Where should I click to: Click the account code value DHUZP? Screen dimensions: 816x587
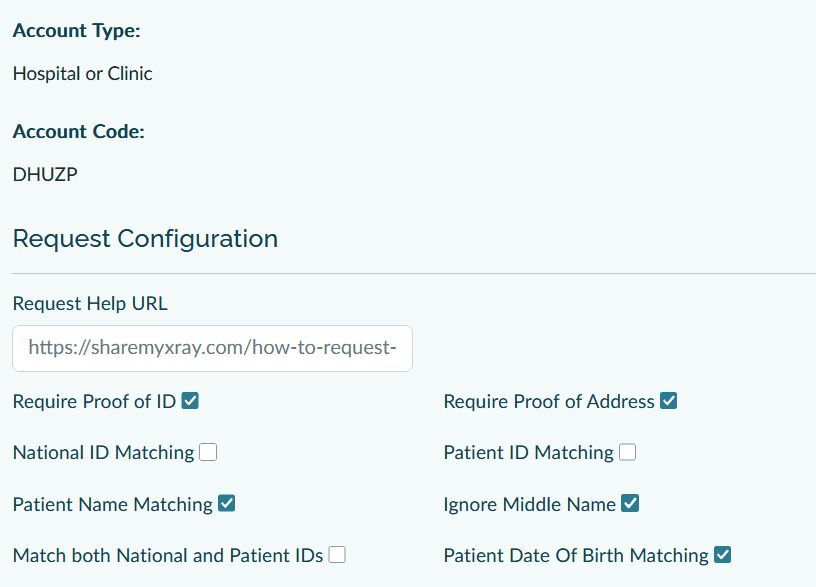pyautogui.click(x=45, y=175)
